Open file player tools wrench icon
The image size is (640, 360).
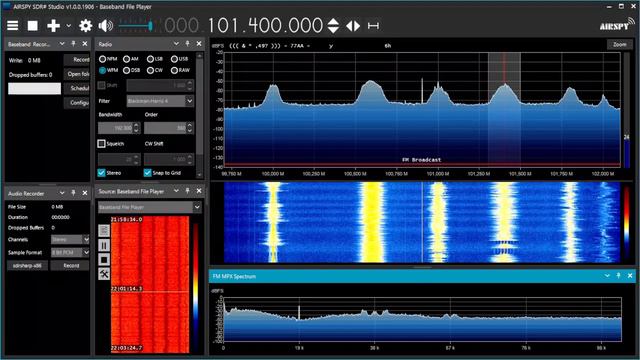(104, 274)
